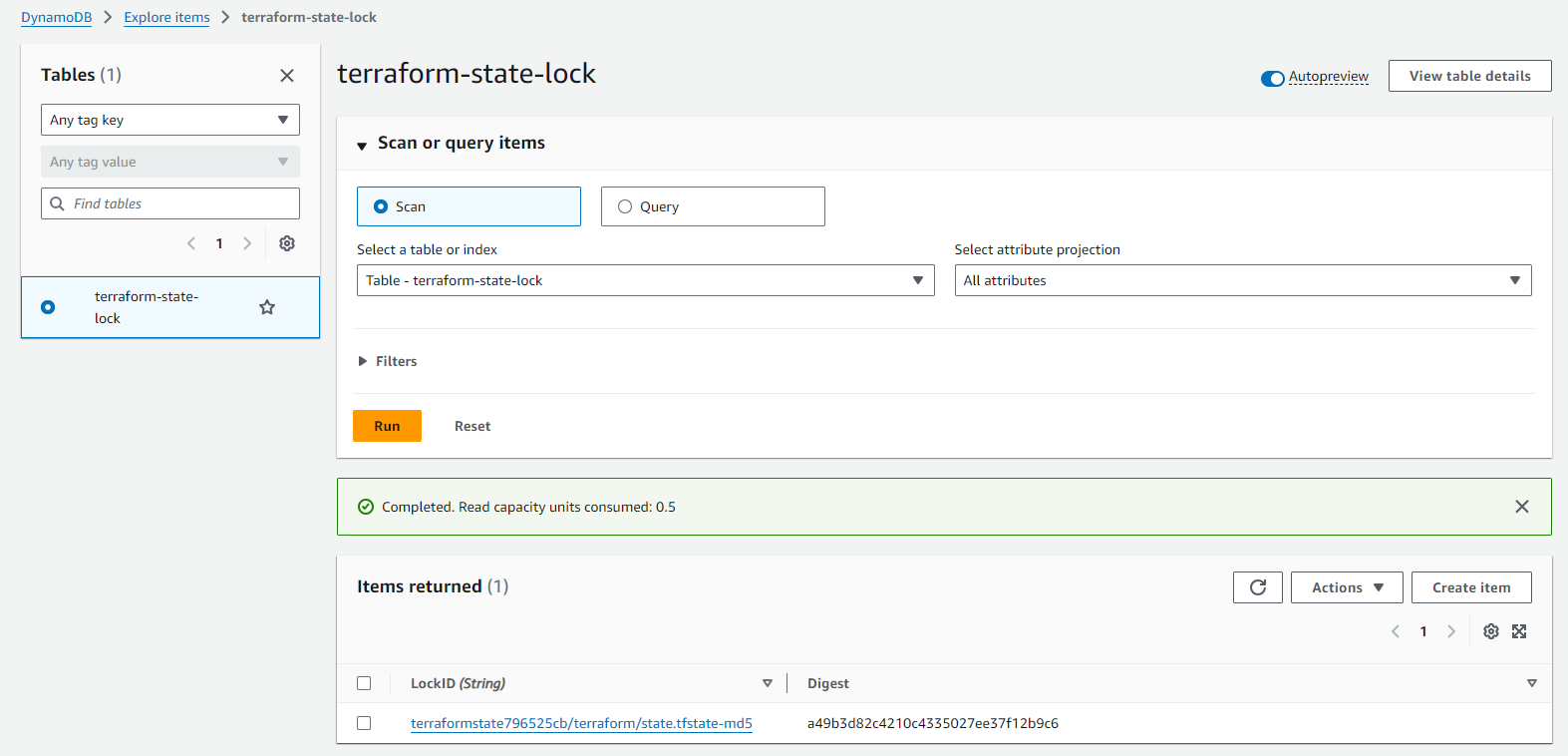Click the Create item button
This screenshot has width=1568, height=756.
(x=1471, y=587)
